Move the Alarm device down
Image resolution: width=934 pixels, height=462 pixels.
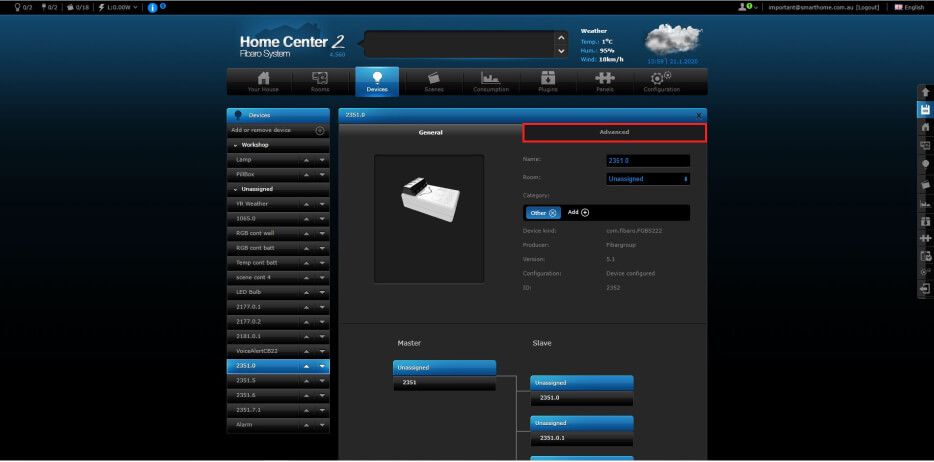(x=322, y=425)
